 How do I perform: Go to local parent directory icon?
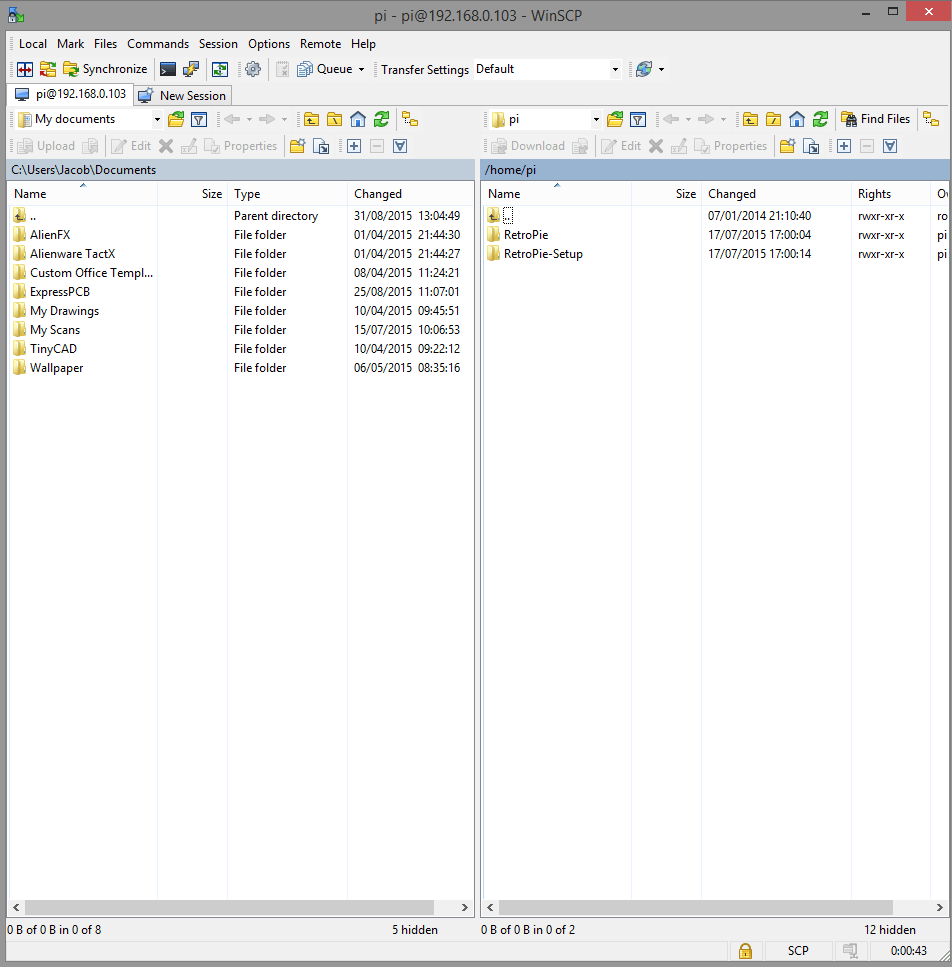pos(311,119)
